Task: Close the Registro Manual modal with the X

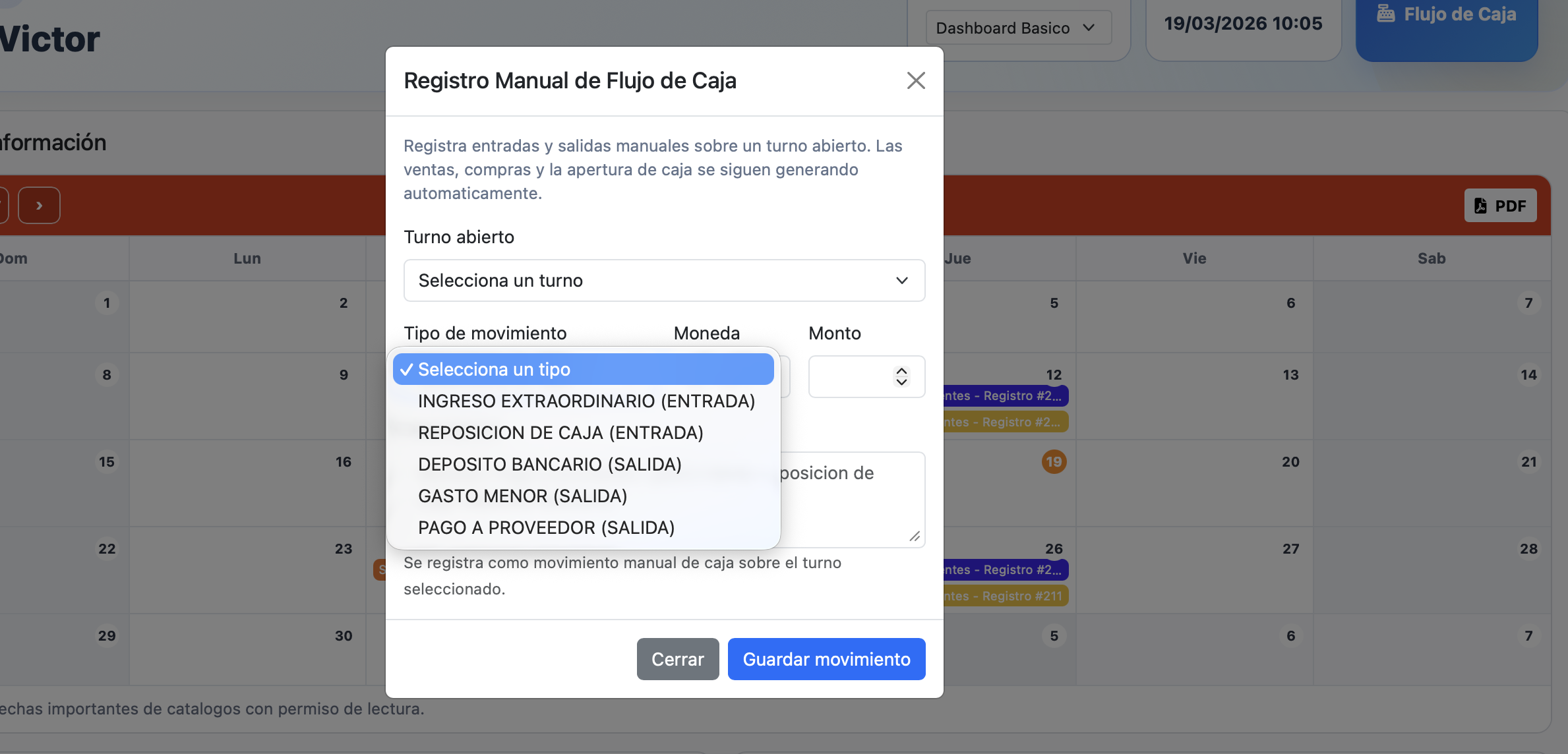Action: click(916, 80)
